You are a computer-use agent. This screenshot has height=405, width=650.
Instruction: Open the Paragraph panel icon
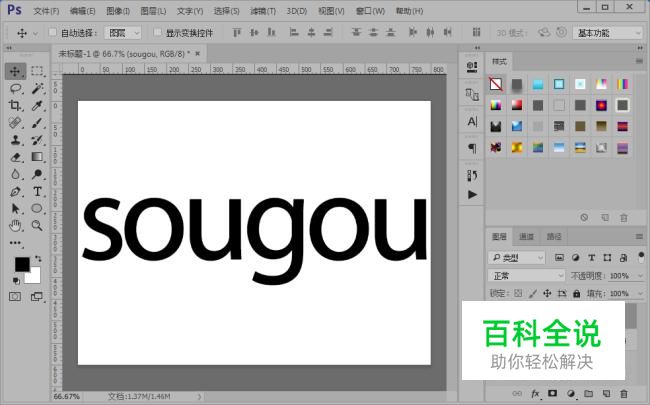[x=472, y=148]
